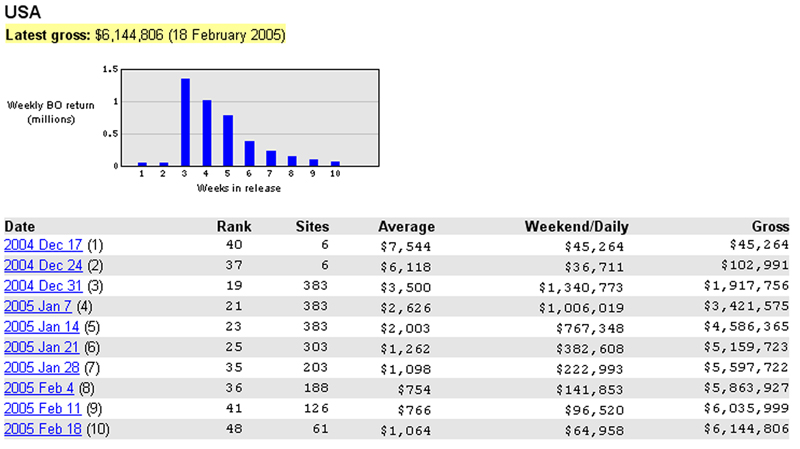This screenshot has height=449, width=800.
Task: Open the 2005 Feb 4 date link
Action: (39, 388)
